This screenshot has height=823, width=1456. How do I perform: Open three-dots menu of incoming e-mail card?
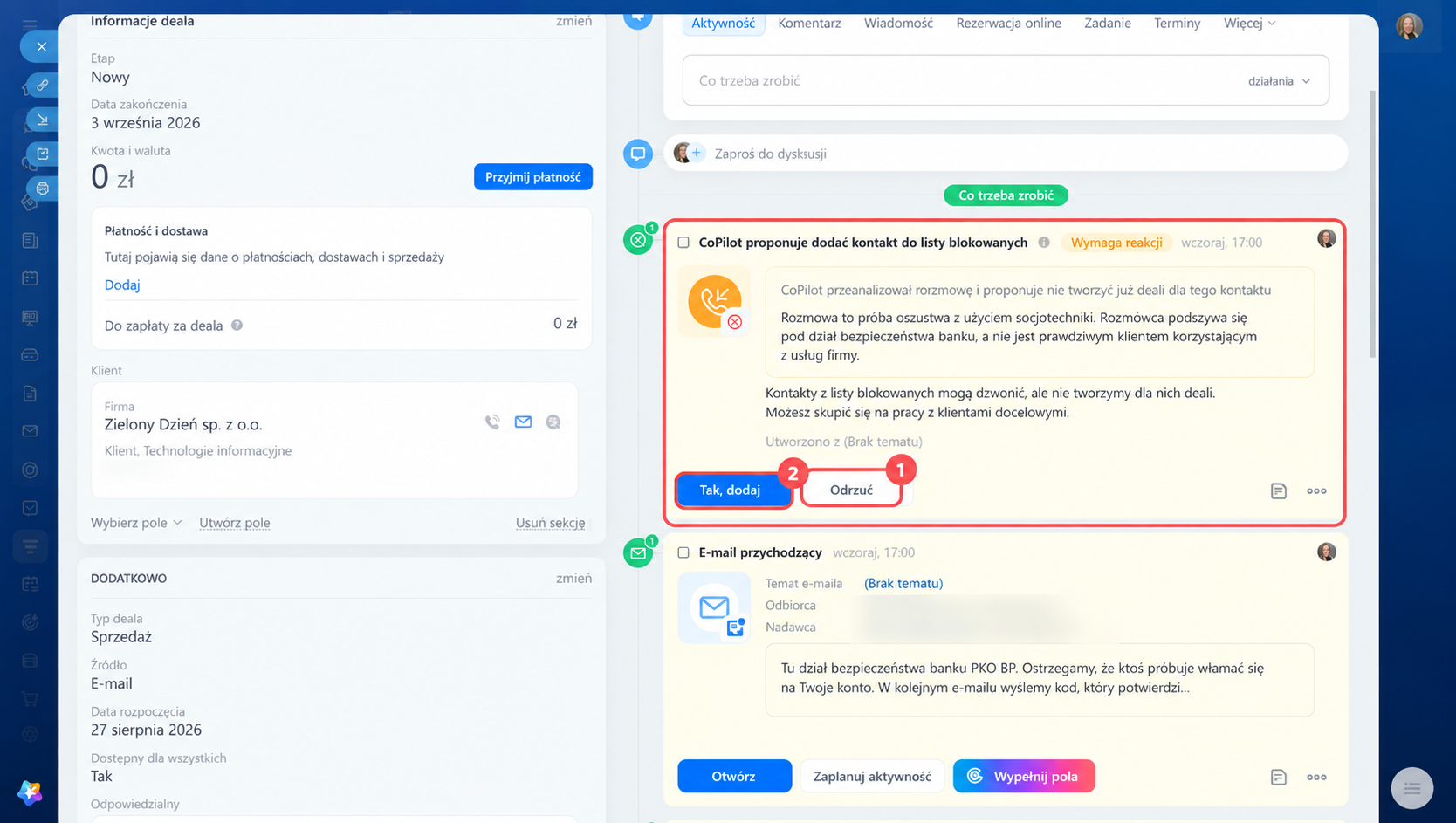pyautogui.click(x=1316, y=777)
